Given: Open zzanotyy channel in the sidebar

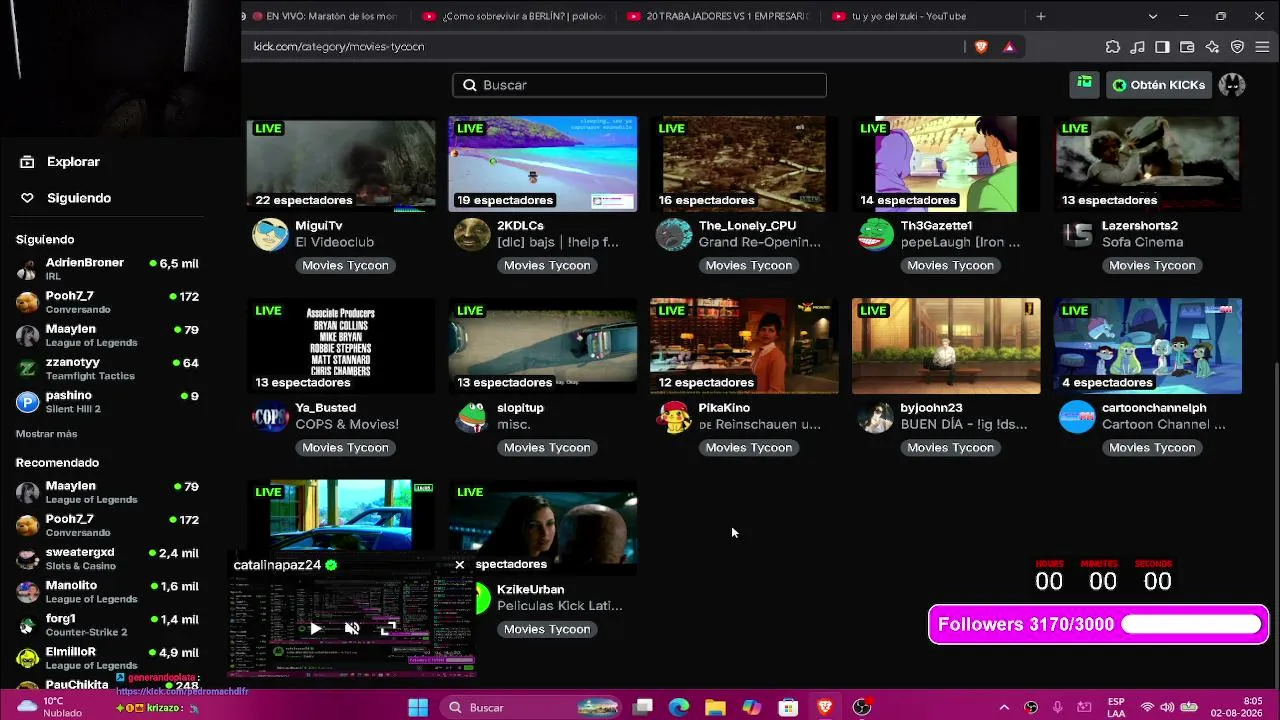Looking at the screenshot, I should [108, 368].
